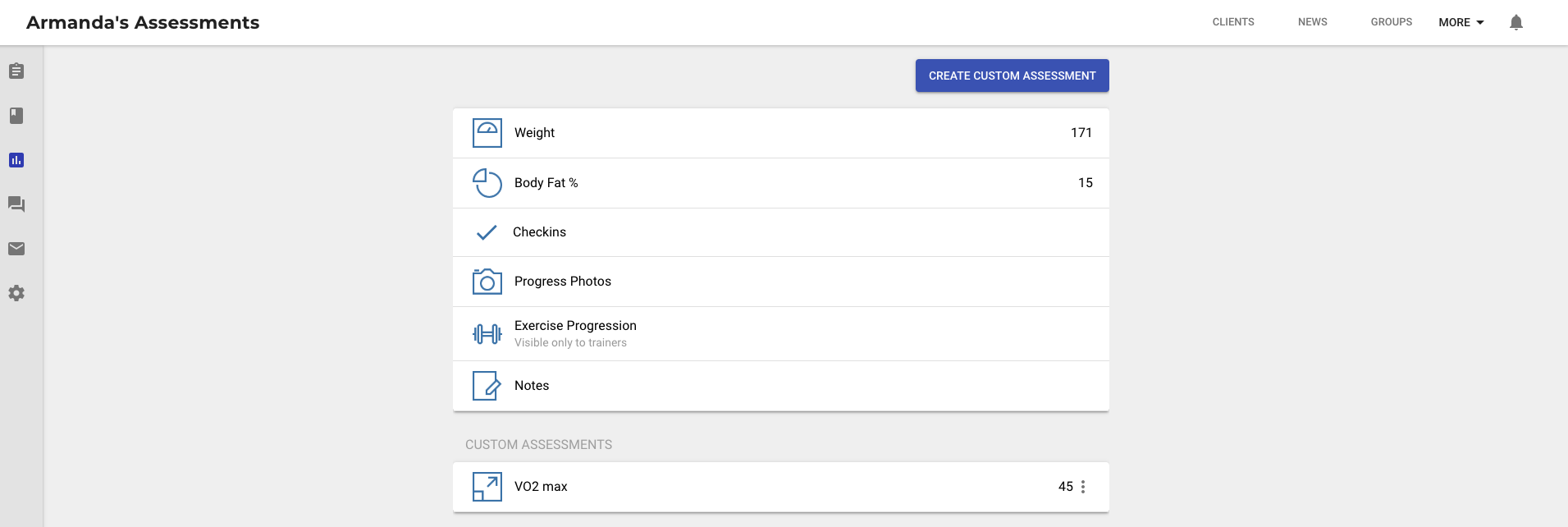Open the chat bubbles messages icon

tap(16, 204)
